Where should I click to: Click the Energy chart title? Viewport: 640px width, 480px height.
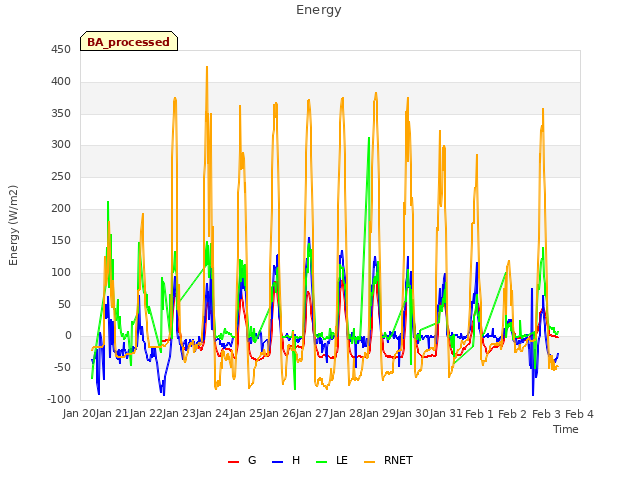pyautogui.click(x=319, y=10)
